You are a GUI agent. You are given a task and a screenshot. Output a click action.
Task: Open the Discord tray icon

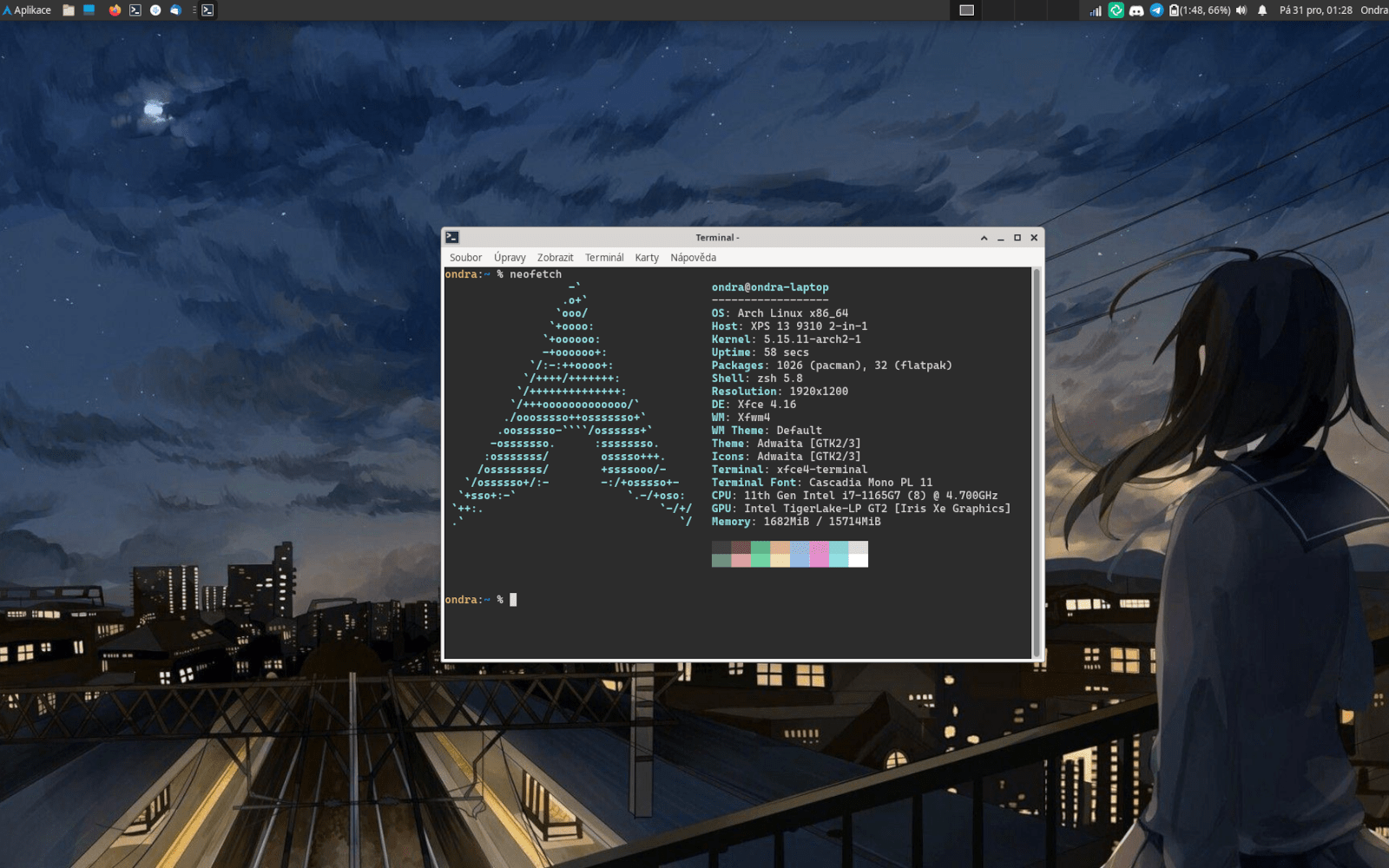[x=1136, y=10]
